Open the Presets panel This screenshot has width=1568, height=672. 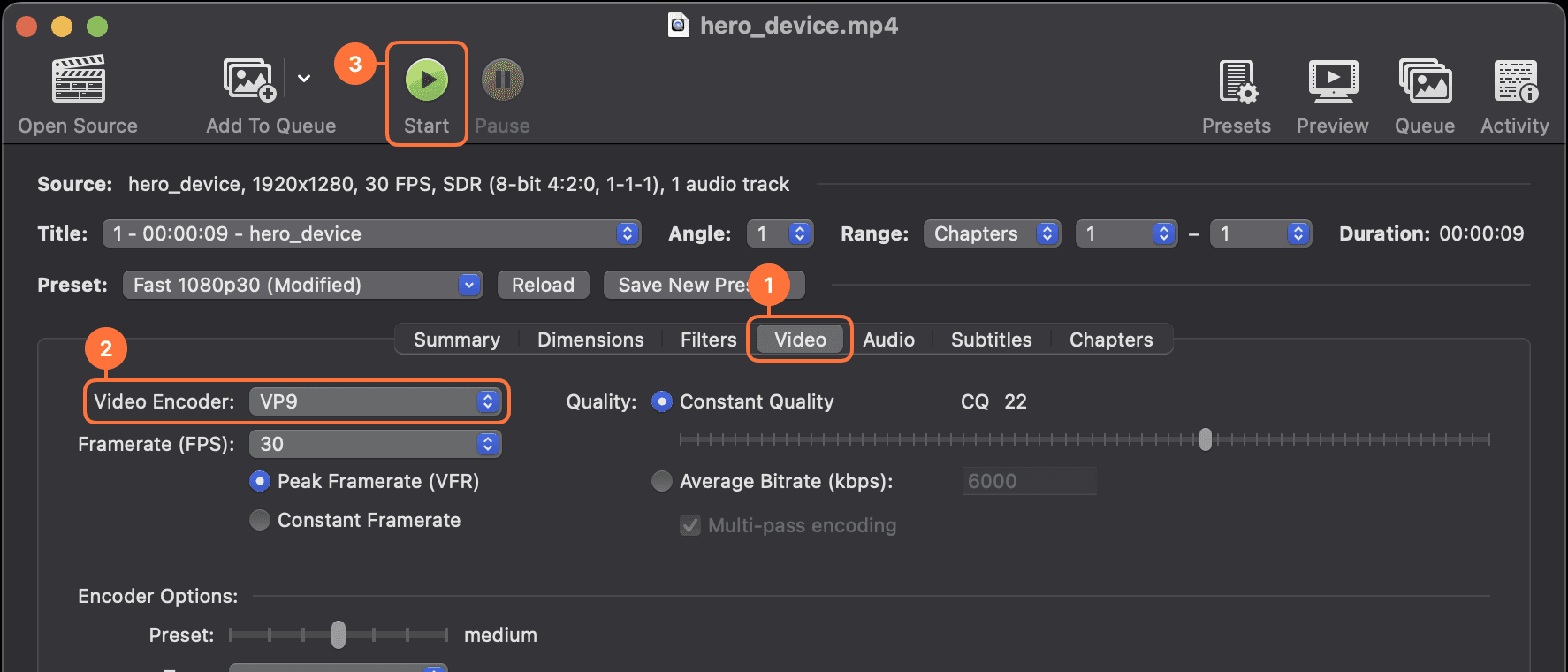(1236, 93)
